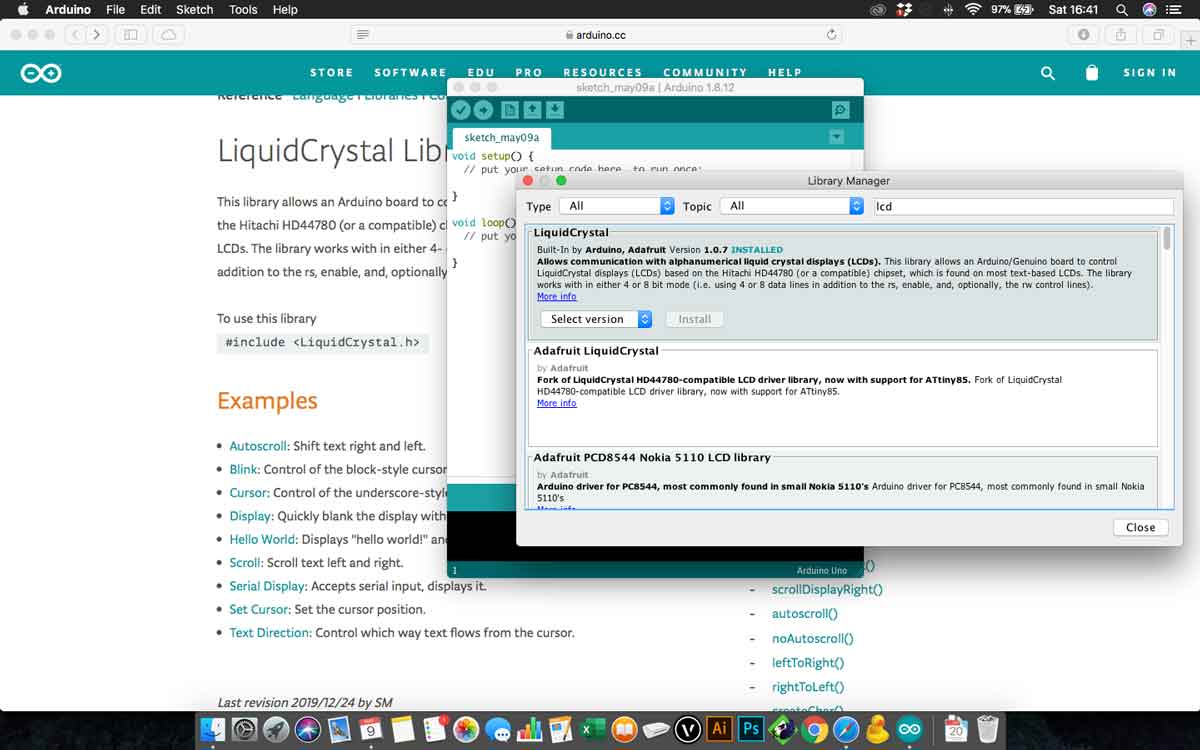Click the Wi-Fi icon in menu bar
1200x750 pixels.
pos(973,9)
